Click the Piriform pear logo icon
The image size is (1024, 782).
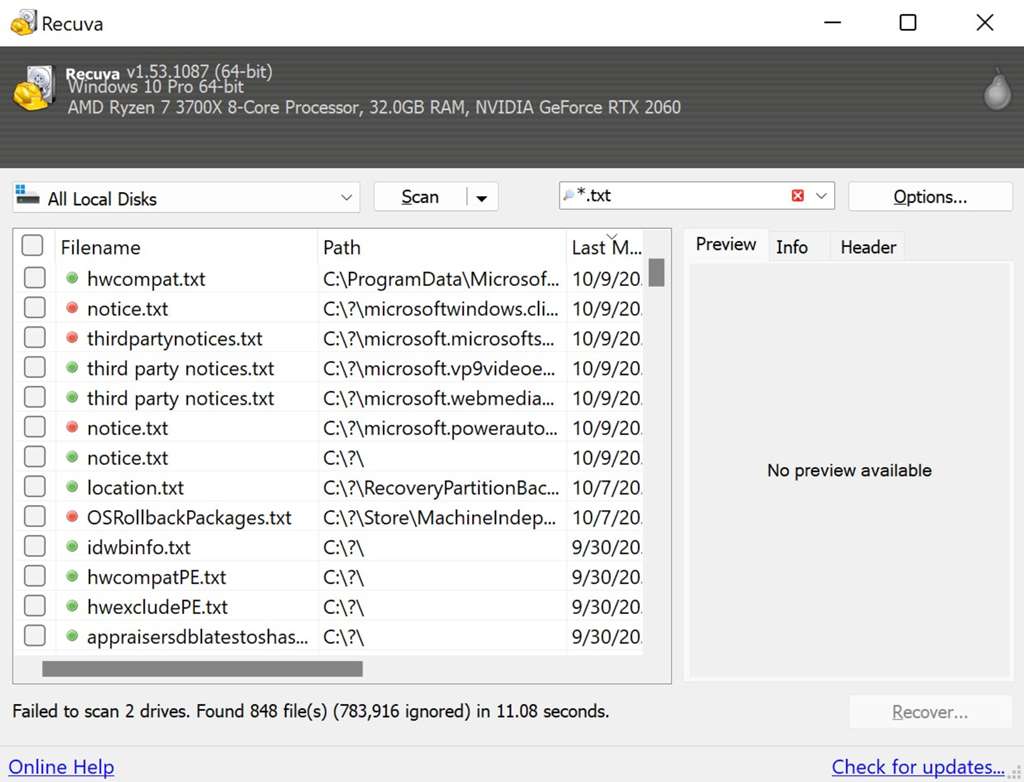click(996, 90)
